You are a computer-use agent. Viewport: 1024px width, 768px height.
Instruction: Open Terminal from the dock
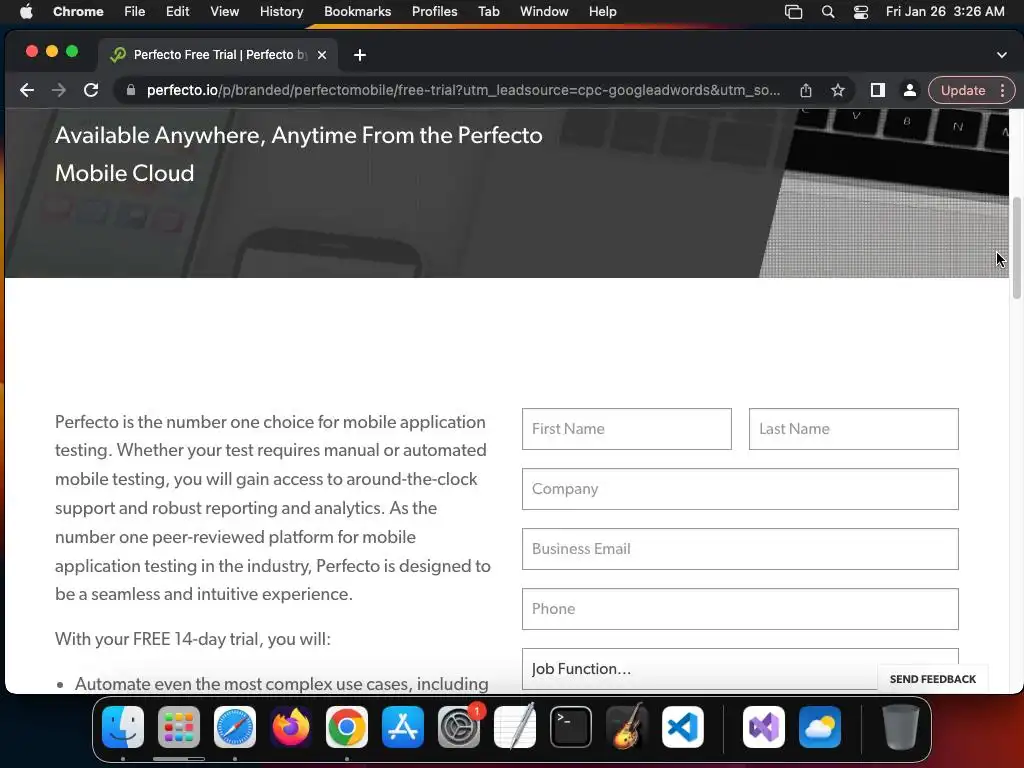click(x=571, y=727)
